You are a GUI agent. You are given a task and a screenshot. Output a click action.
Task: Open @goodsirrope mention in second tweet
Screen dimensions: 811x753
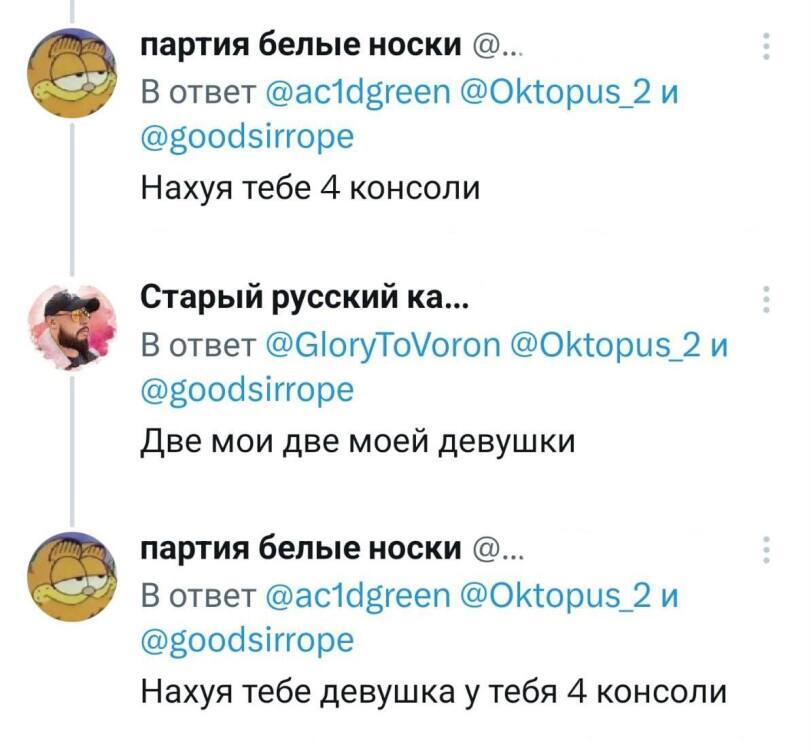pos(247,390)
